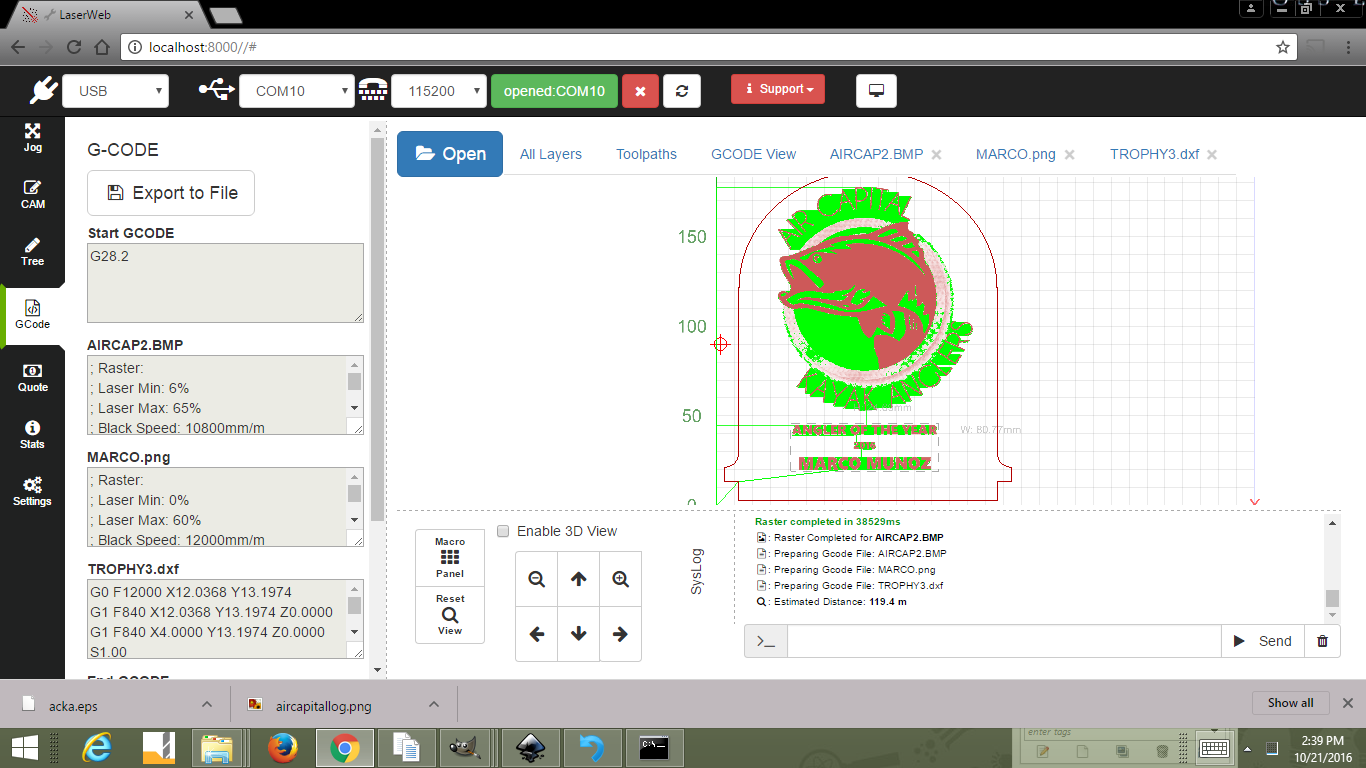Zoom in the viewer
The width and height of the screenshot is (1366, 768).
click(x=620, y=579)
